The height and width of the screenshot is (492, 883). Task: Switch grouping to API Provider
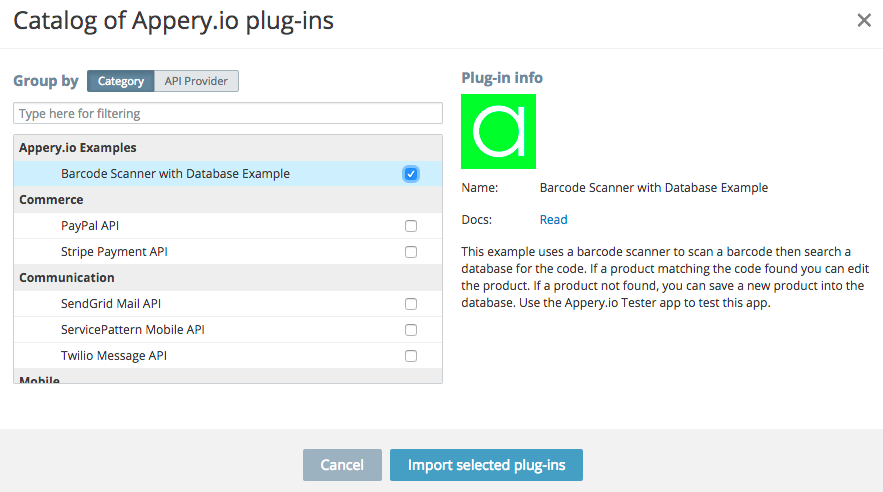[x=196, y=81]
